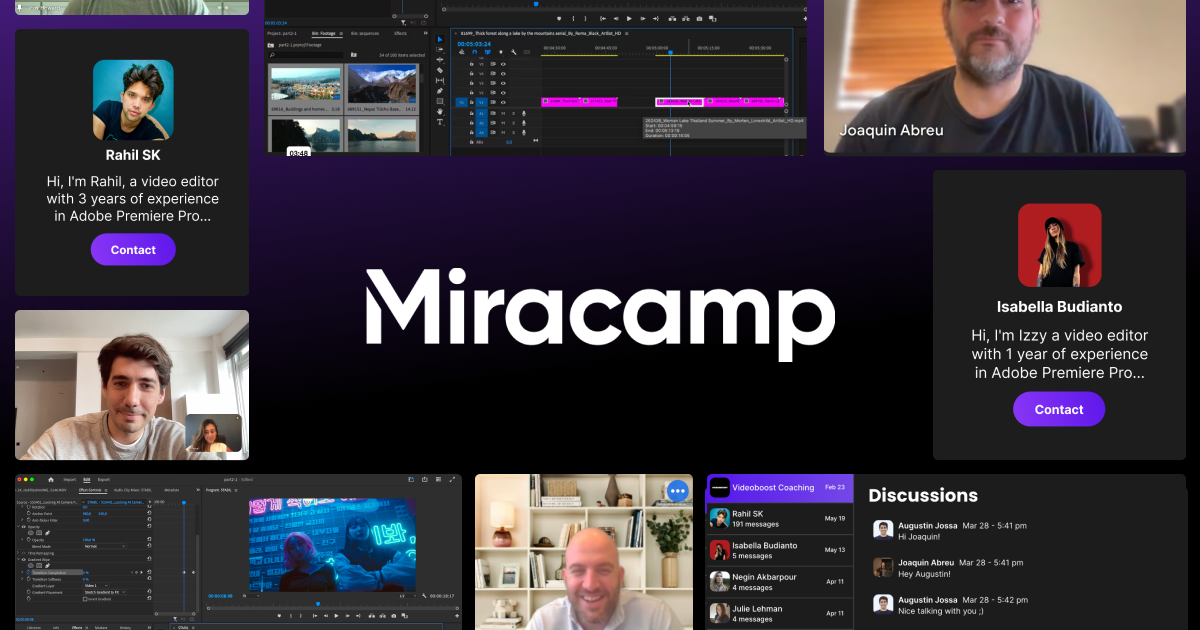Image resolution: width=1200 pixels, height=630 pixels.
Task: Select the Razor tool
Action: point(440,70)
